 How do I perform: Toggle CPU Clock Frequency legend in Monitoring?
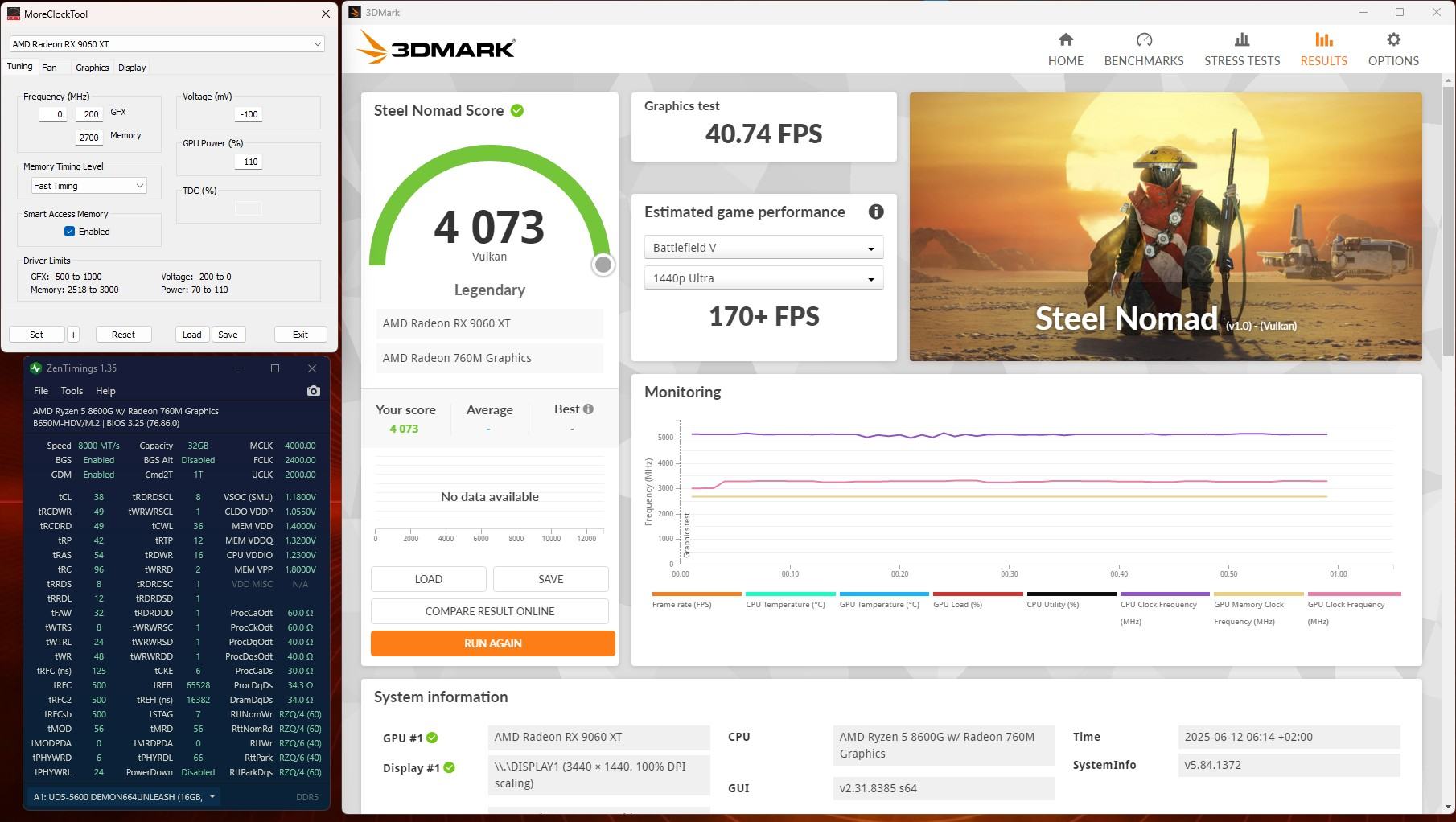tap(1165, 608)
